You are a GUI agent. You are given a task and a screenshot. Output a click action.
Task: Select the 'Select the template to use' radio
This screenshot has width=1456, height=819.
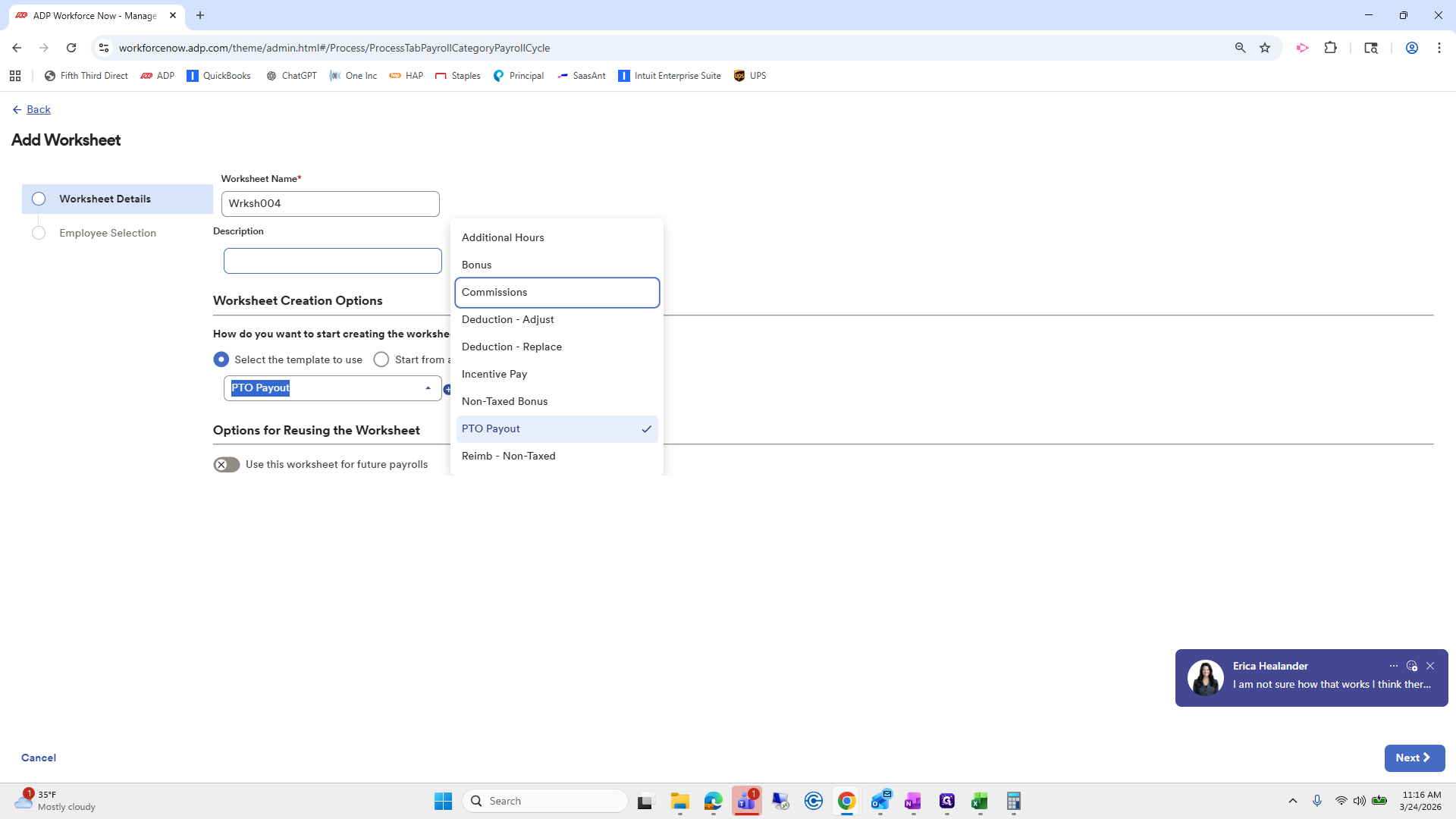tap(221, 359)
